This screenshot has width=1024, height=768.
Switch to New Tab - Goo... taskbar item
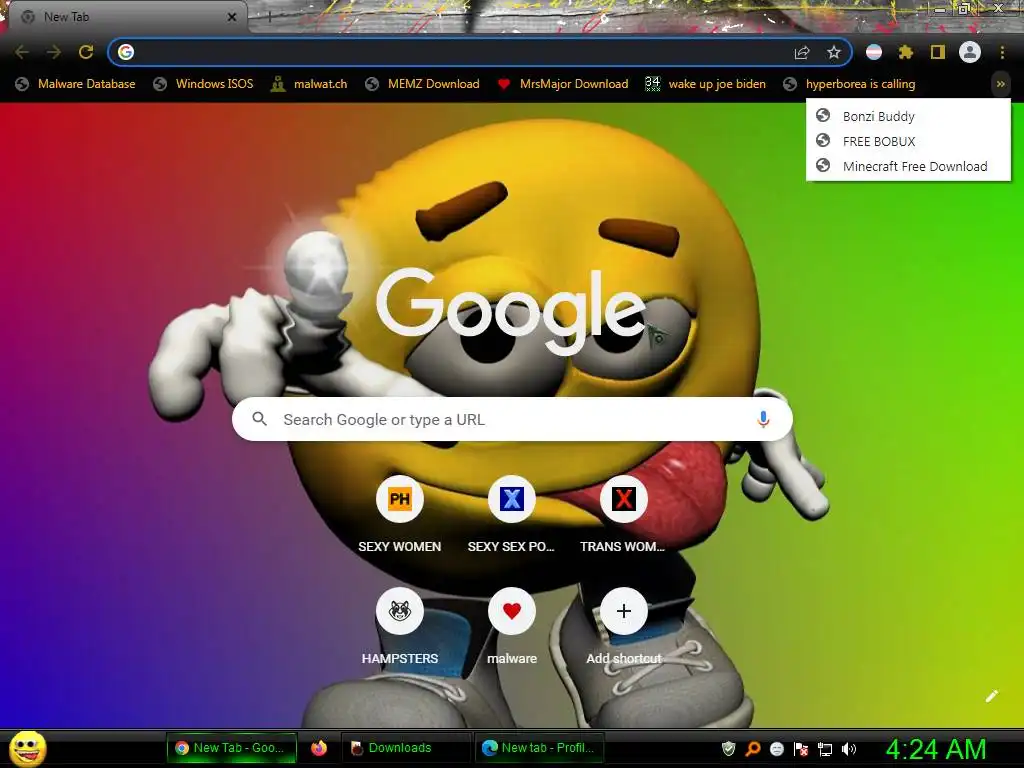pyautogui.click(x=232, y=748)
